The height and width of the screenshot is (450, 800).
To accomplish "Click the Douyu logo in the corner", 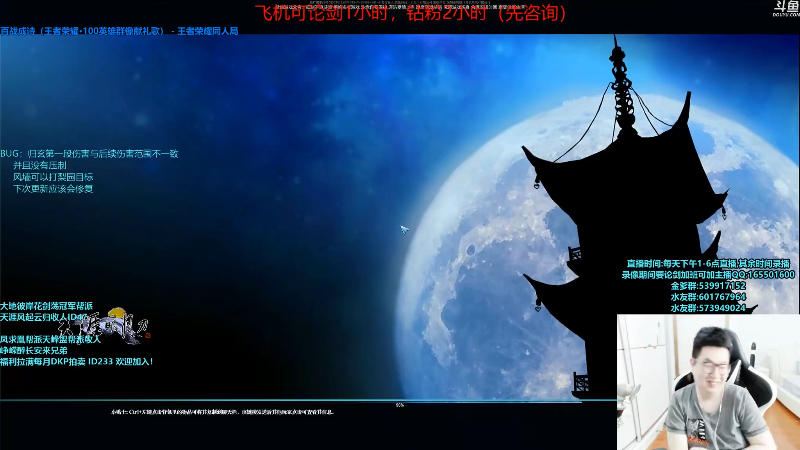I will [x=786, y=8].
